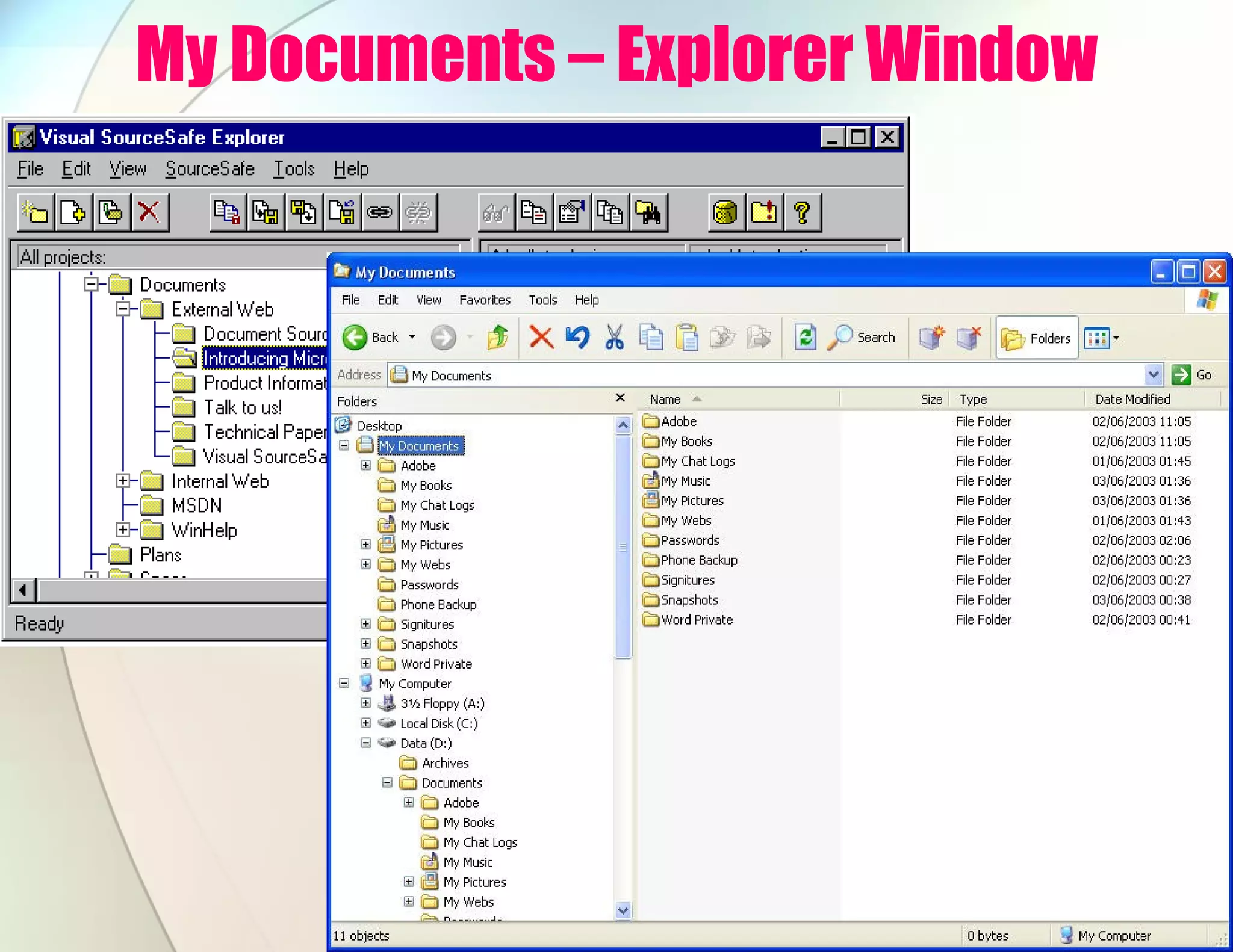The width and height of the screenshot is (1233, 952).
Task: Click the Search button in My Documents toolbar
Action: (x=862, y=338)
